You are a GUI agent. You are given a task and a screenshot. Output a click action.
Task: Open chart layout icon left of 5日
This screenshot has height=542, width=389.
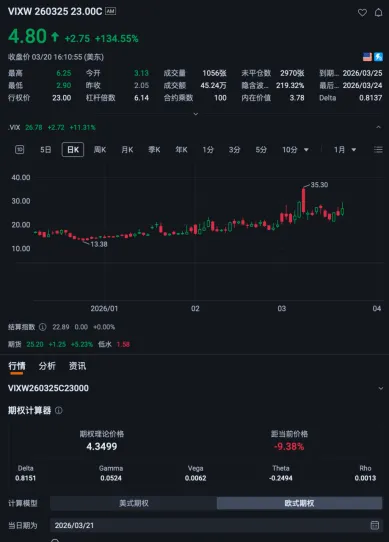[19, 150]
